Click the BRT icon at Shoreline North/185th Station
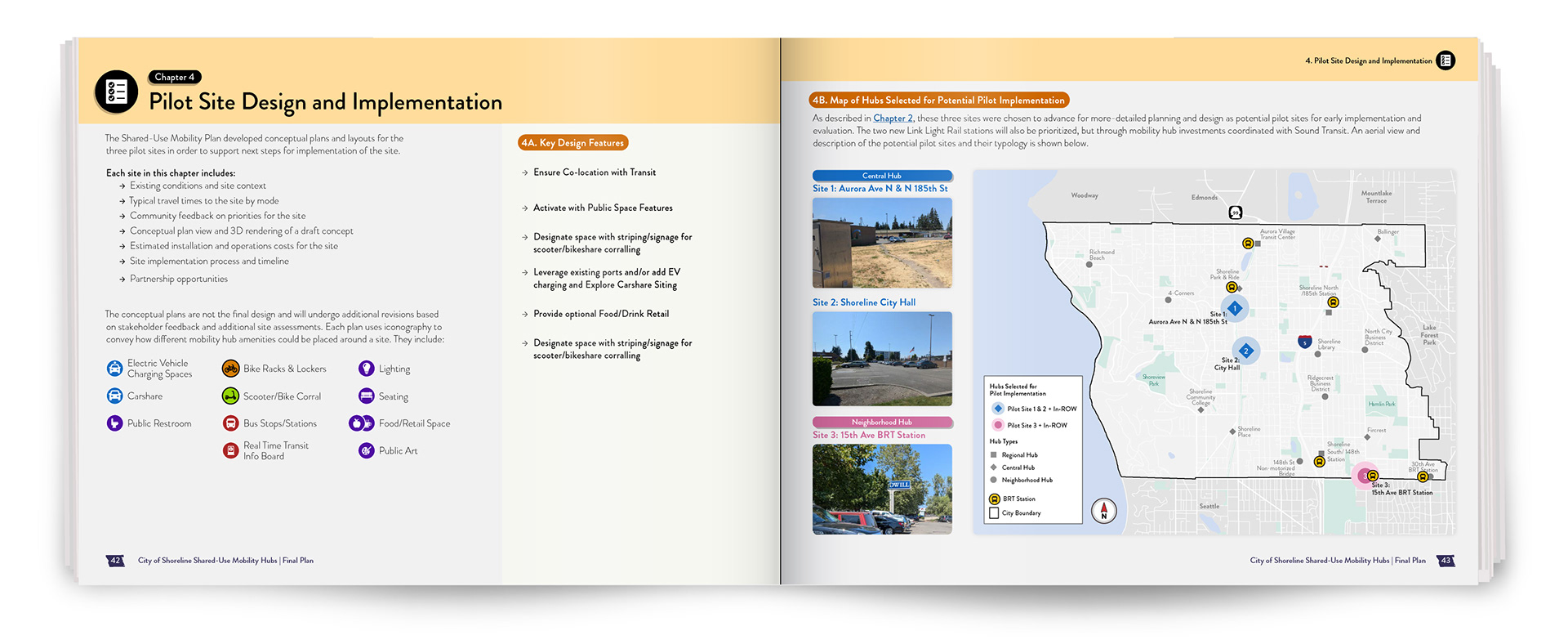This screenshot has height=644, width=1568. (1333, 302)
